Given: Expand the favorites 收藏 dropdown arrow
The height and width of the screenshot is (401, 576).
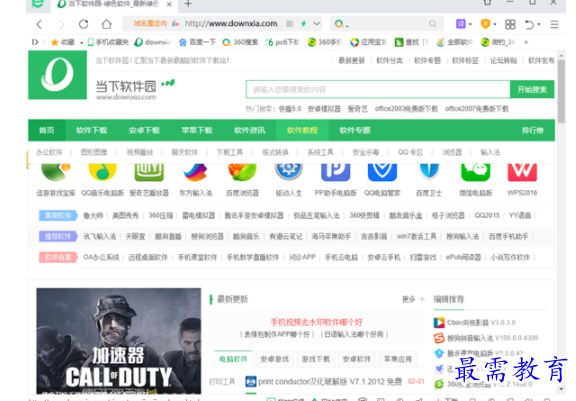Looking at the screenshot, I should [82, 43].
